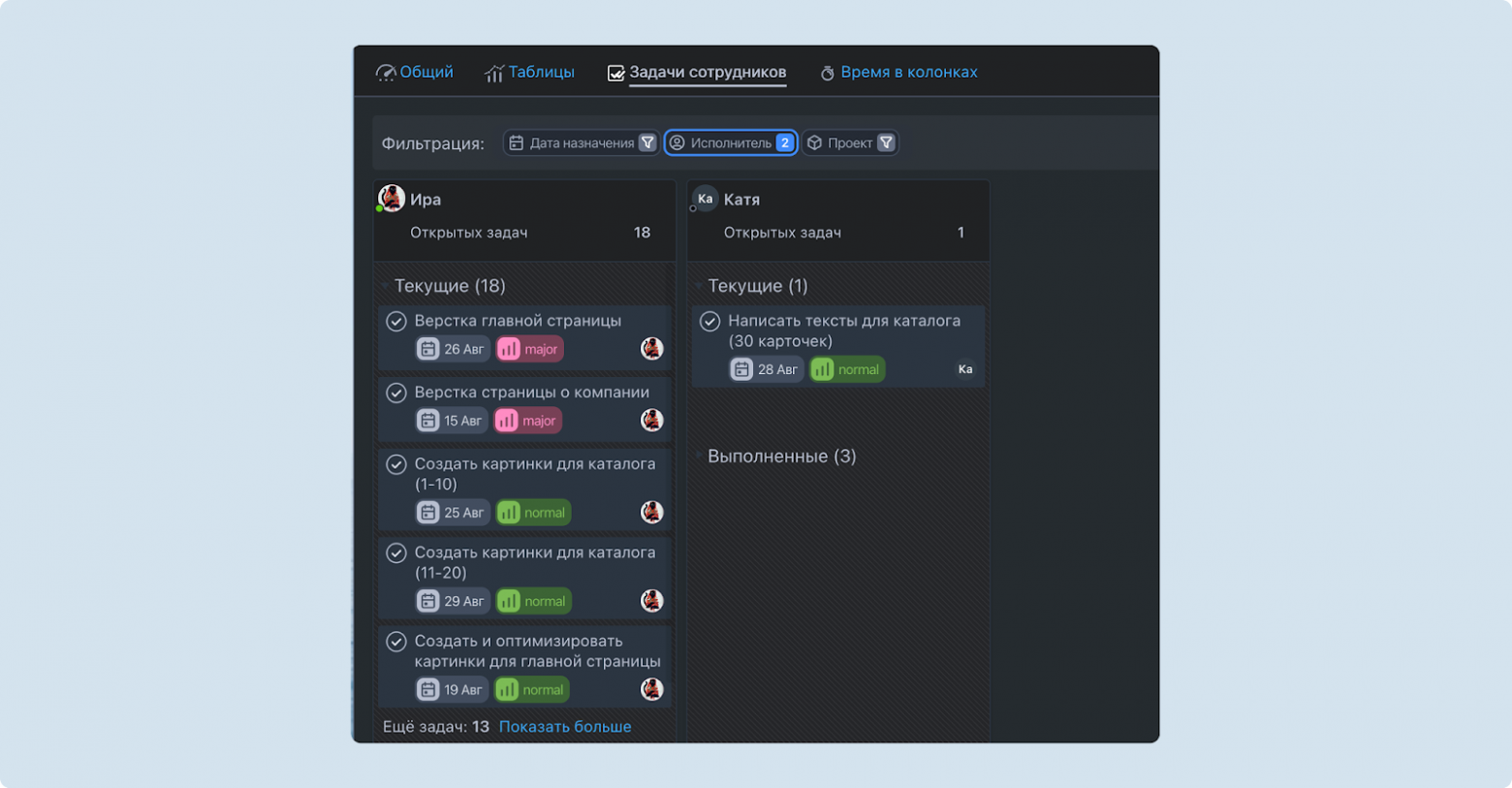
Task: Click Показать больше link
Action: pyautogui.click(x=565, y=727)
